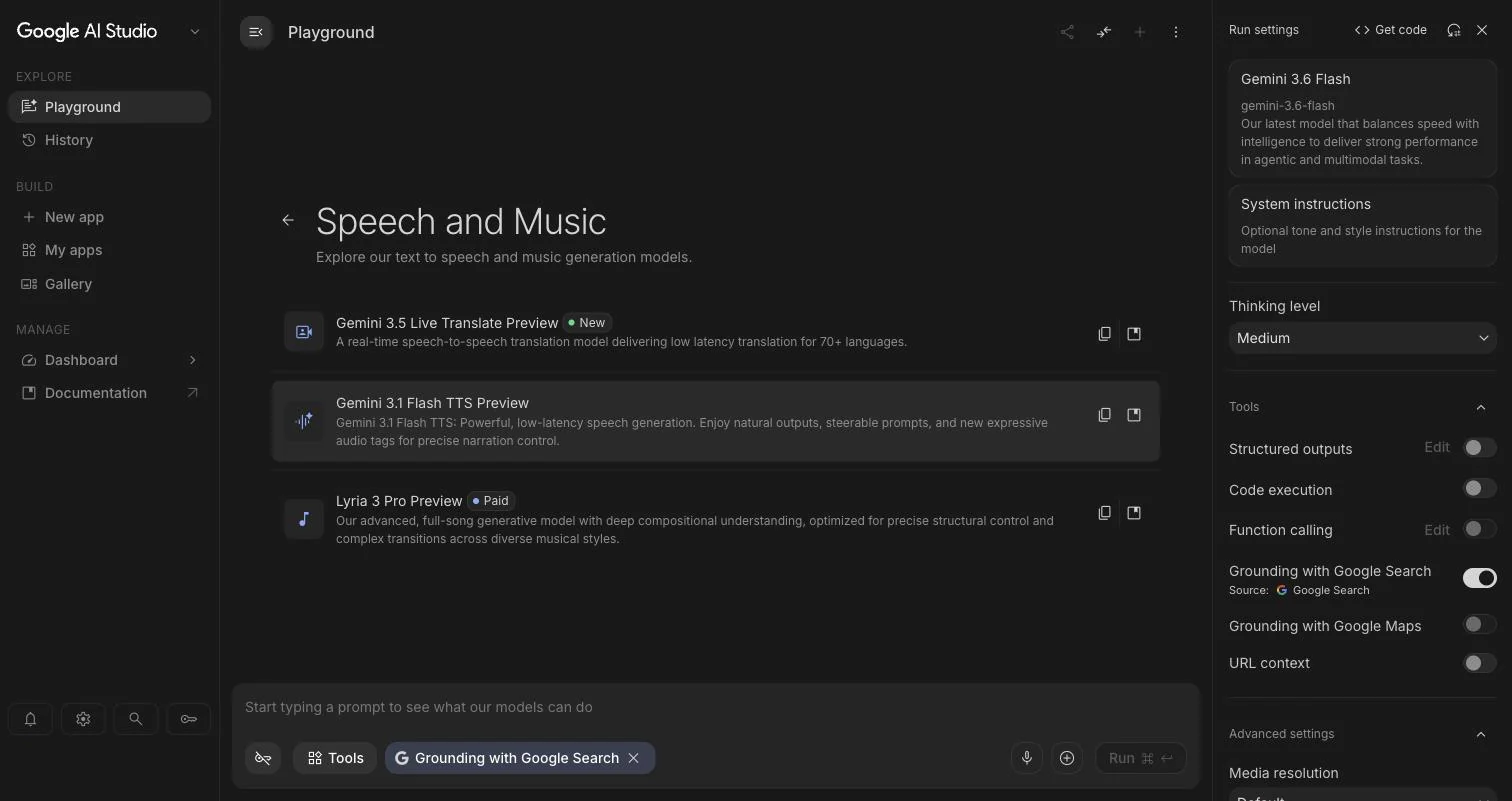Enable the Code execution toggle
The image size is (1512, 801).
1479,489
